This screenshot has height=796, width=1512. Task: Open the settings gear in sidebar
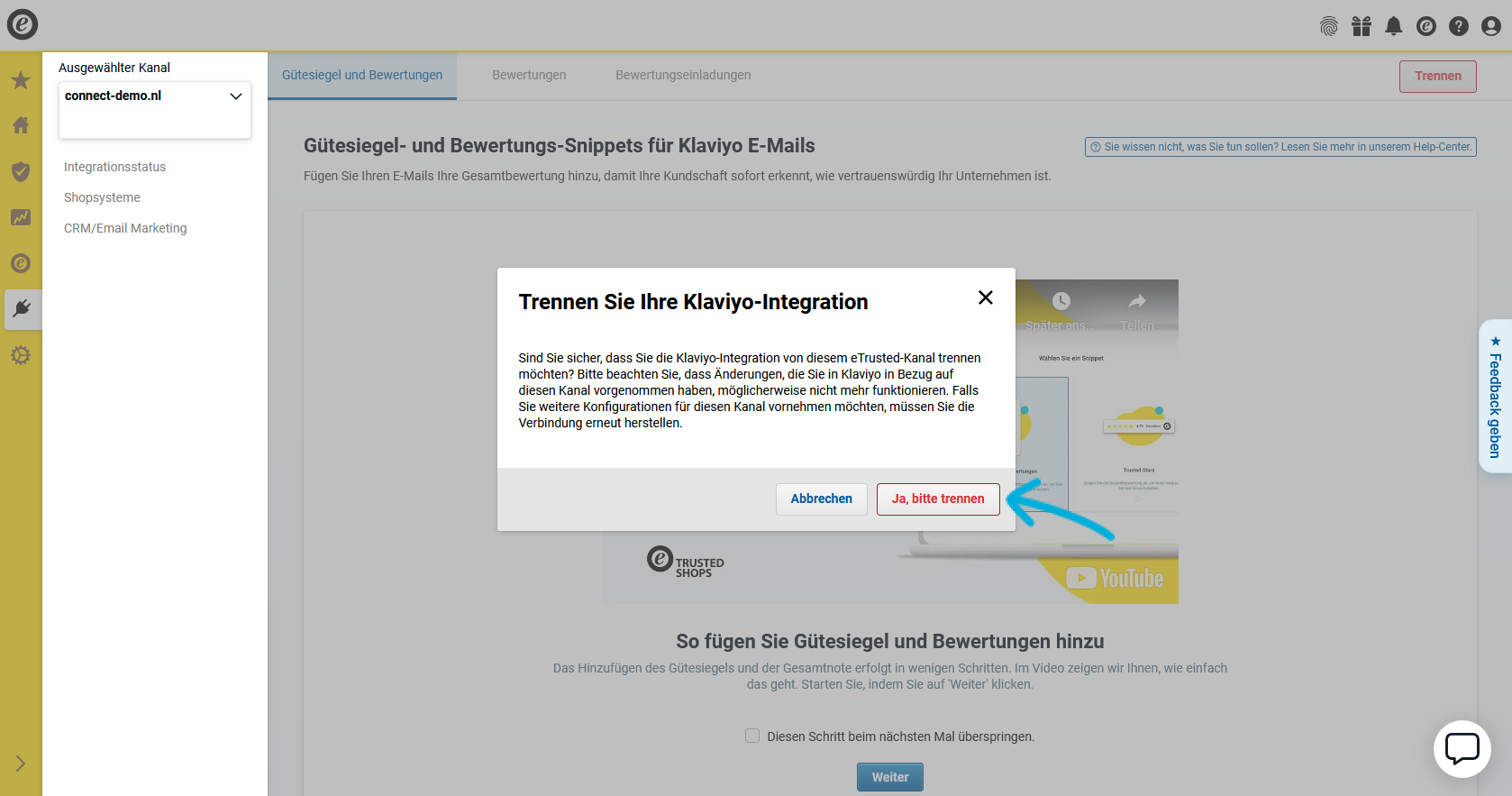point(21,355)
